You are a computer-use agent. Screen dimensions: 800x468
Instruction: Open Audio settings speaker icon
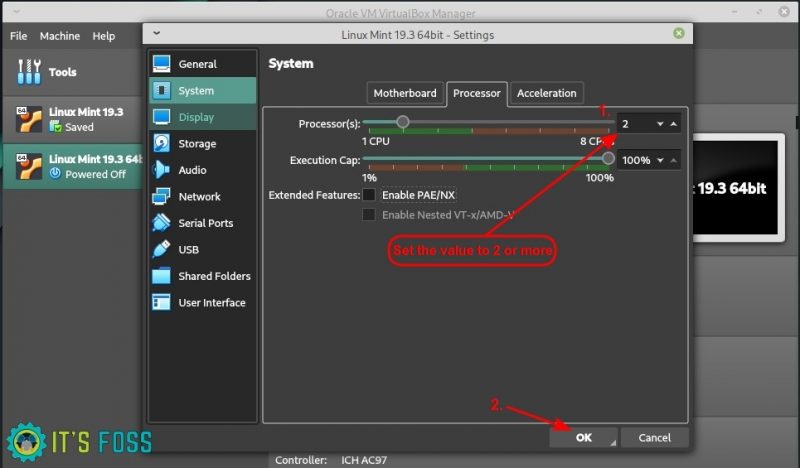click(x=162, y=170)
